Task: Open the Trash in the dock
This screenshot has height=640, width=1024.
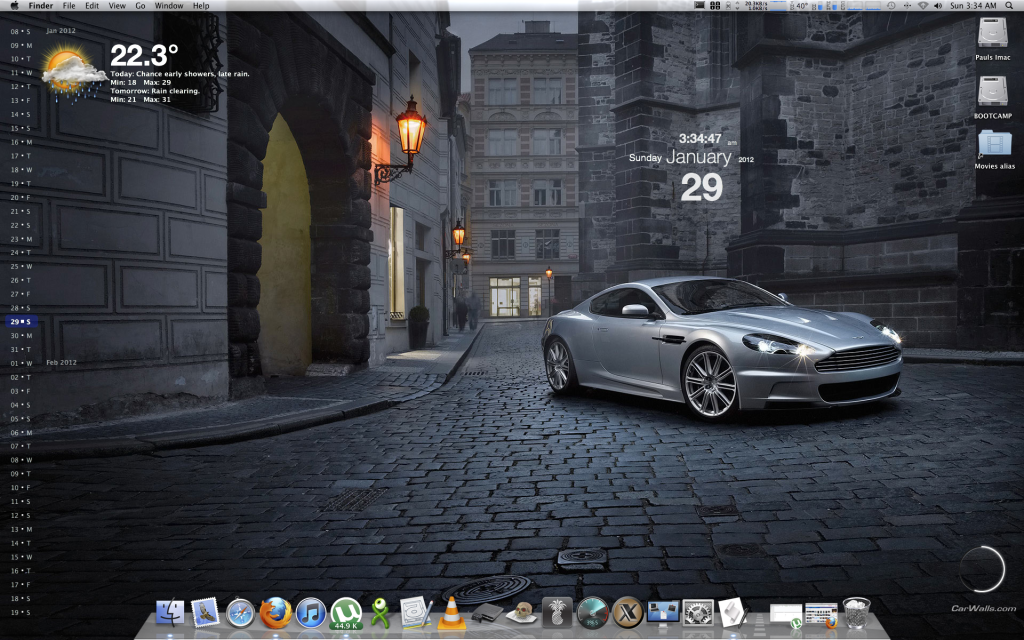Action: [856, 612]
